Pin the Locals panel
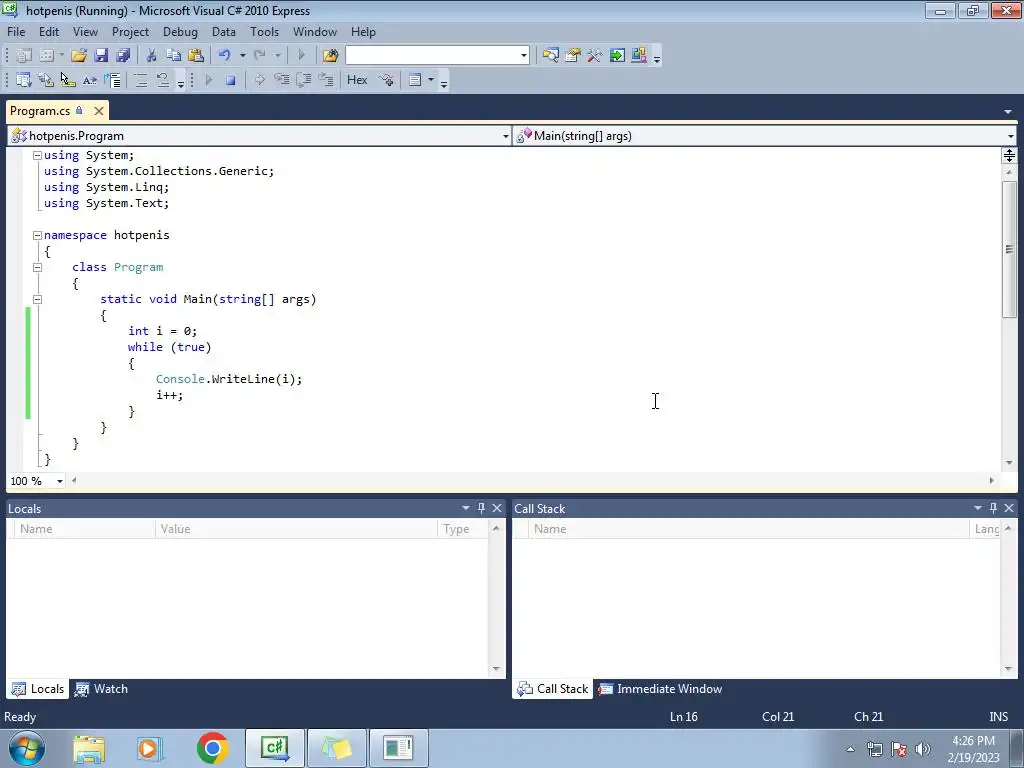This screenshot has height=768, width=1024. coord(481,508)
